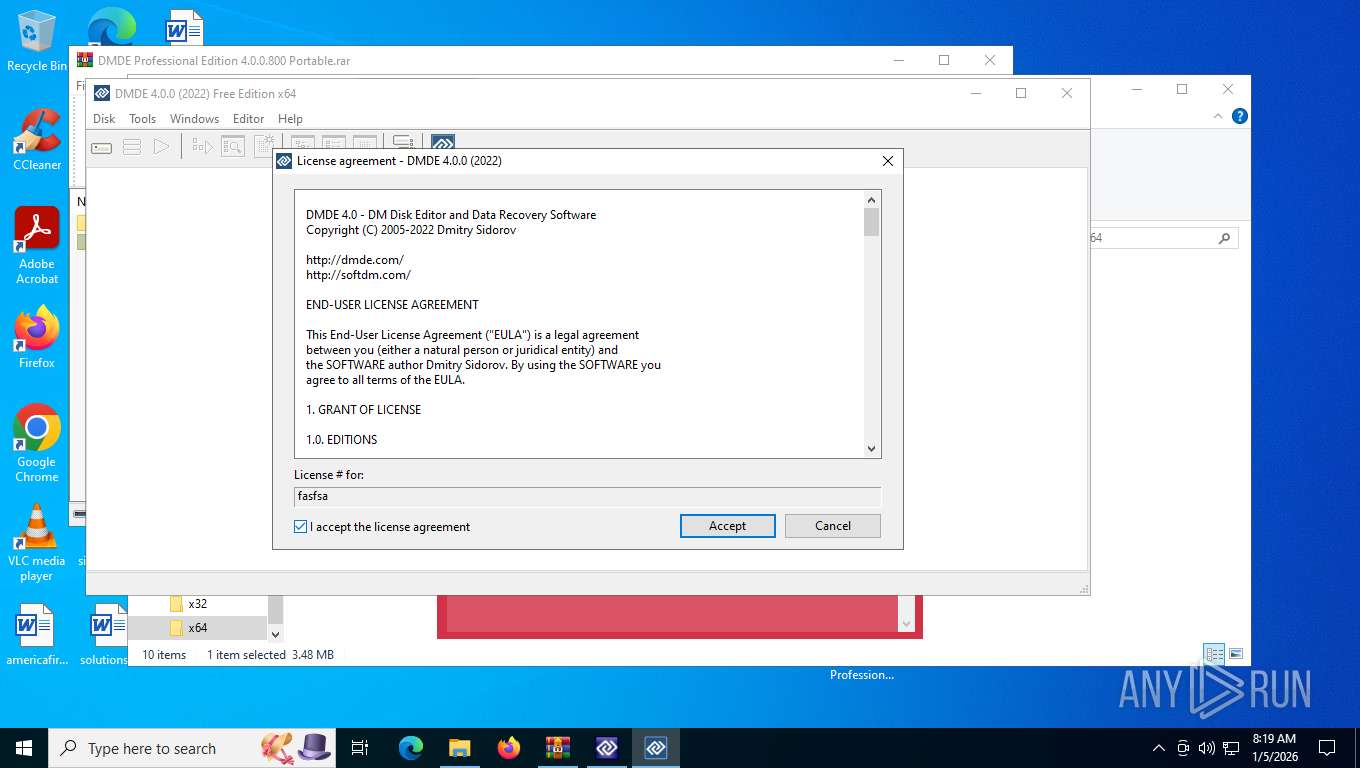Open Adobe Acrobat desktop shortcut

pos(37,246)
